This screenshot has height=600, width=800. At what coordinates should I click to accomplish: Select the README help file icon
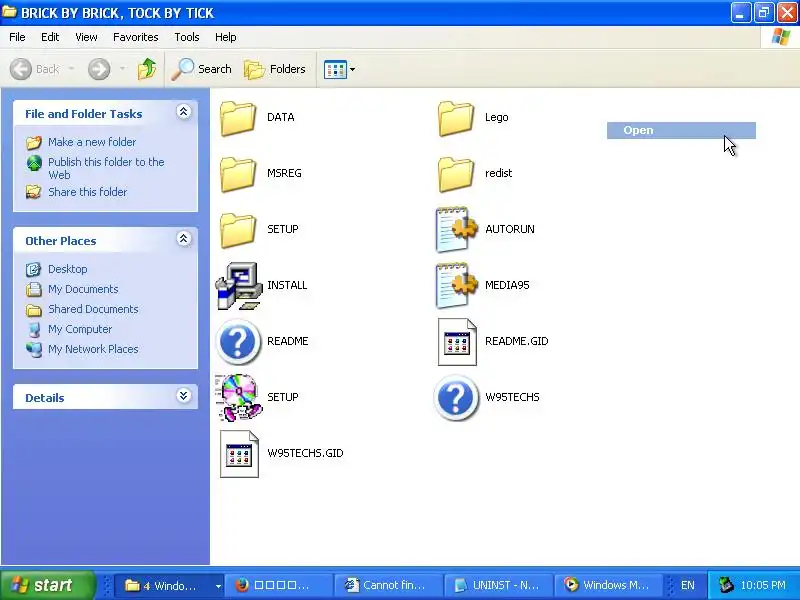pos(238,341)
